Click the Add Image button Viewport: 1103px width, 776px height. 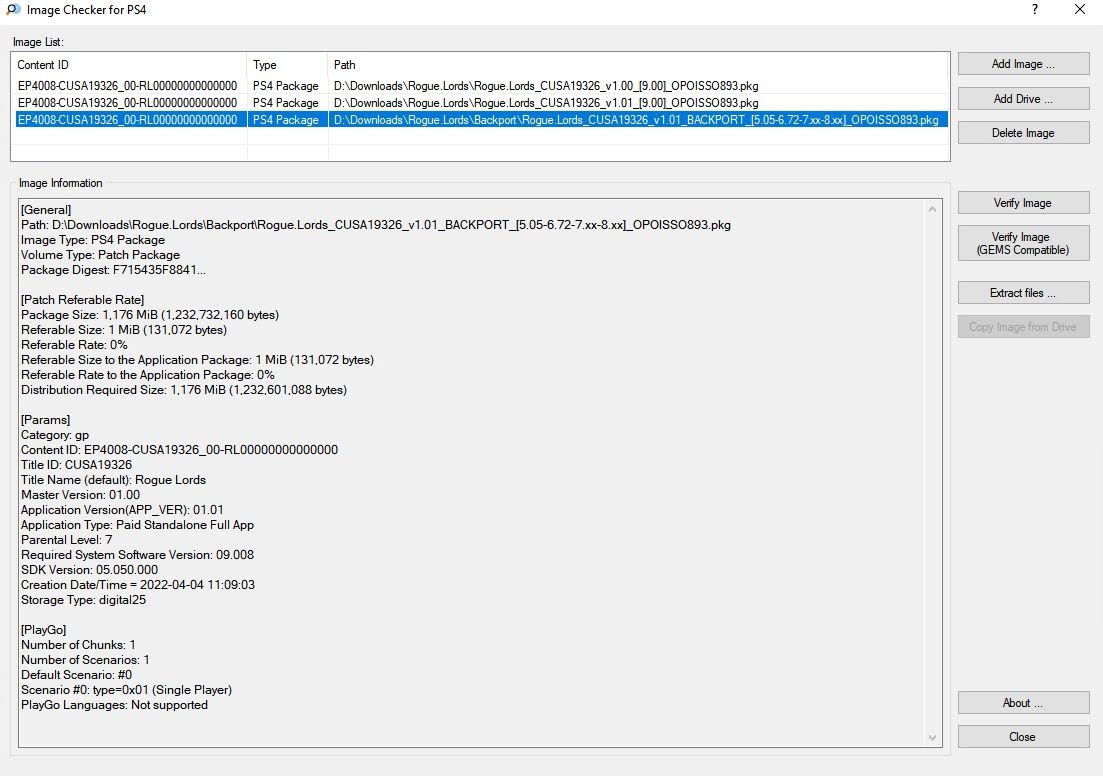click(x=1023, y=64)
